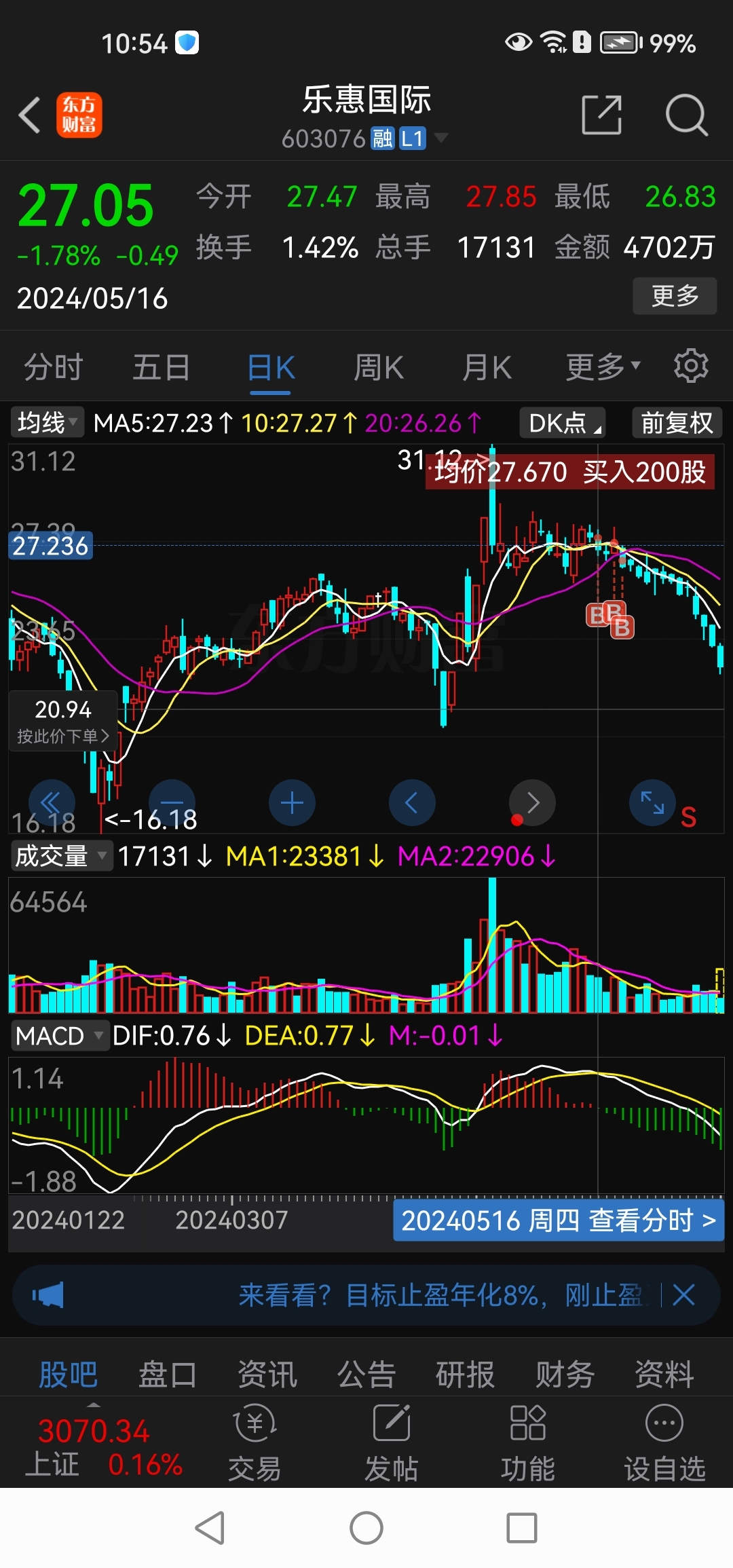Switch to 分时 tab

pyautogui.click(x=53, y=367)
